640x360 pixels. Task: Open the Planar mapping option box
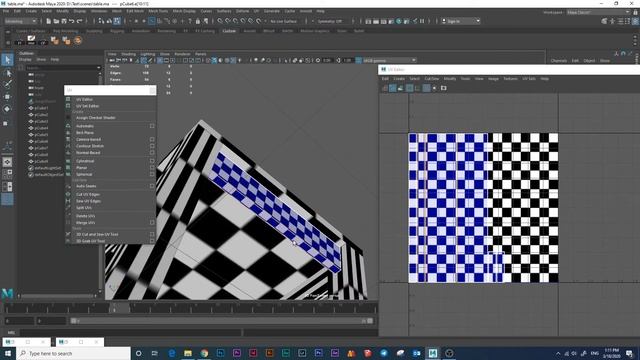pos(152,168)
